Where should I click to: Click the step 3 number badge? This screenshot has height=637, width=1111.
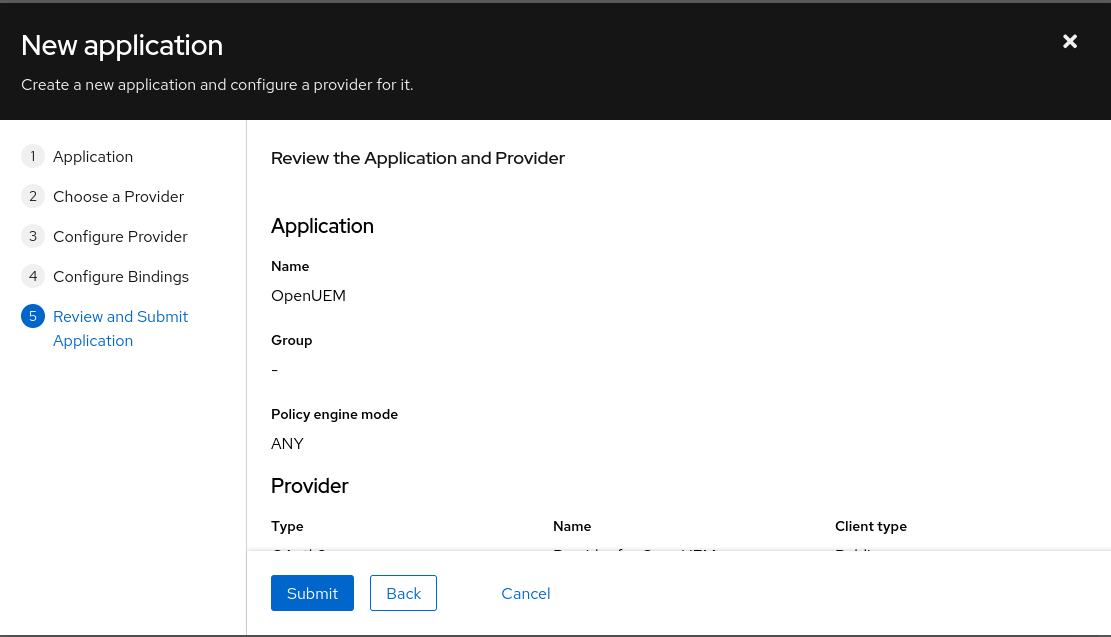coord(33,237)
